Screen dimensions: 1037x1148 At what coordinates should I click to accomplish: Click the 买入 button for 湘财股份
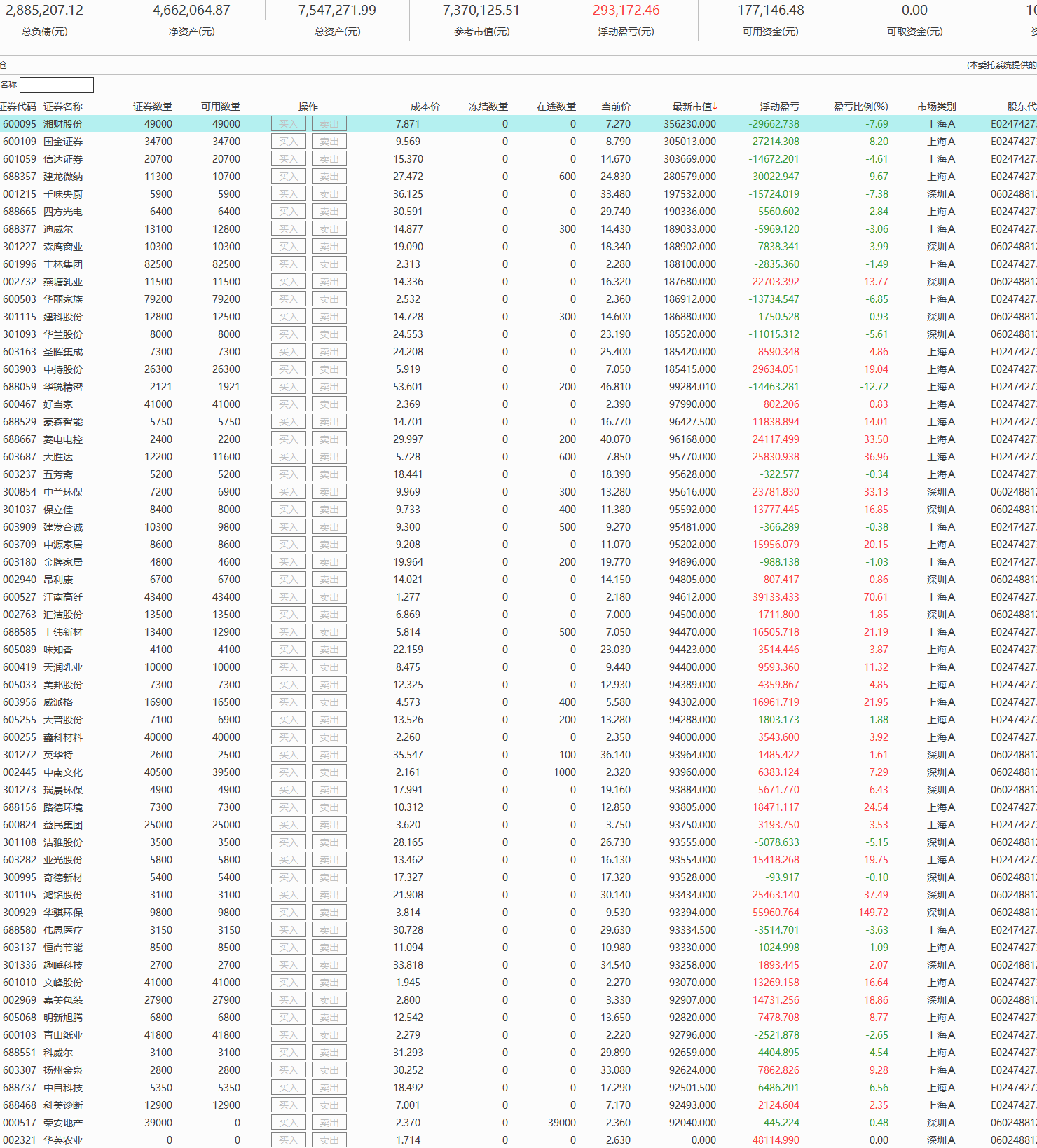288,124
